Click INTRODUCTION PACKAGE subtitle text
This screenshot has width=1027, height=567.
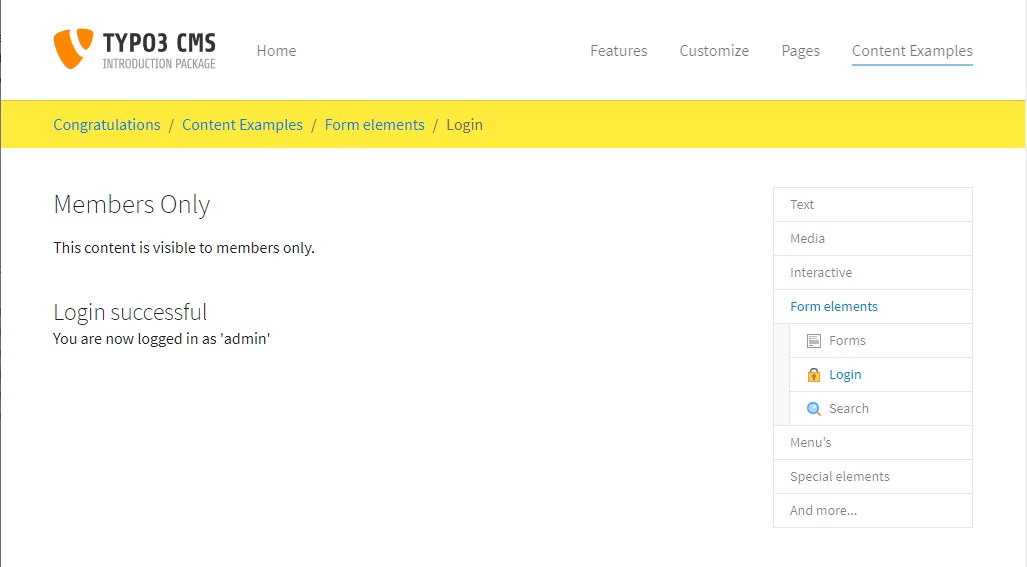point(159,64)
